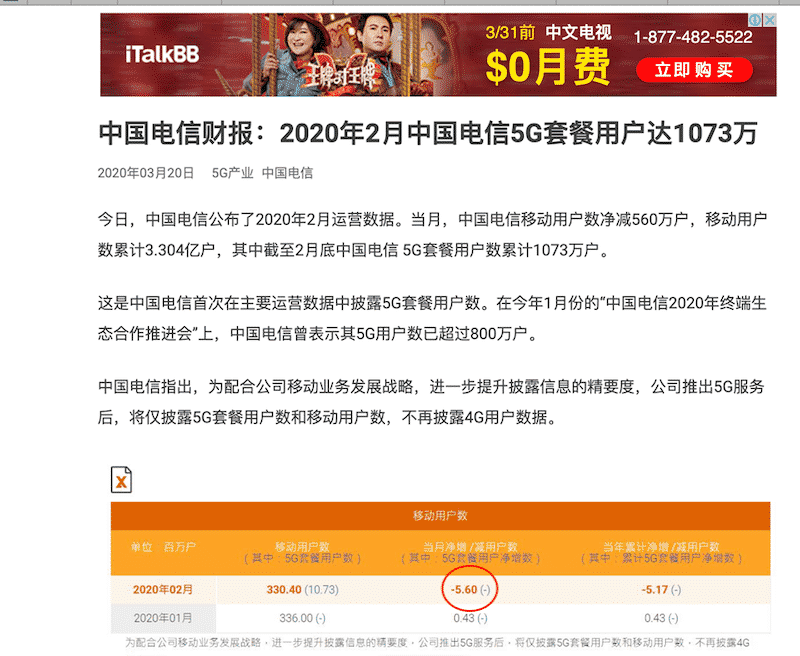This screenshot has height=656, width=800.
Task: Click the 立即购买 red button
Action: pos(694,70)
